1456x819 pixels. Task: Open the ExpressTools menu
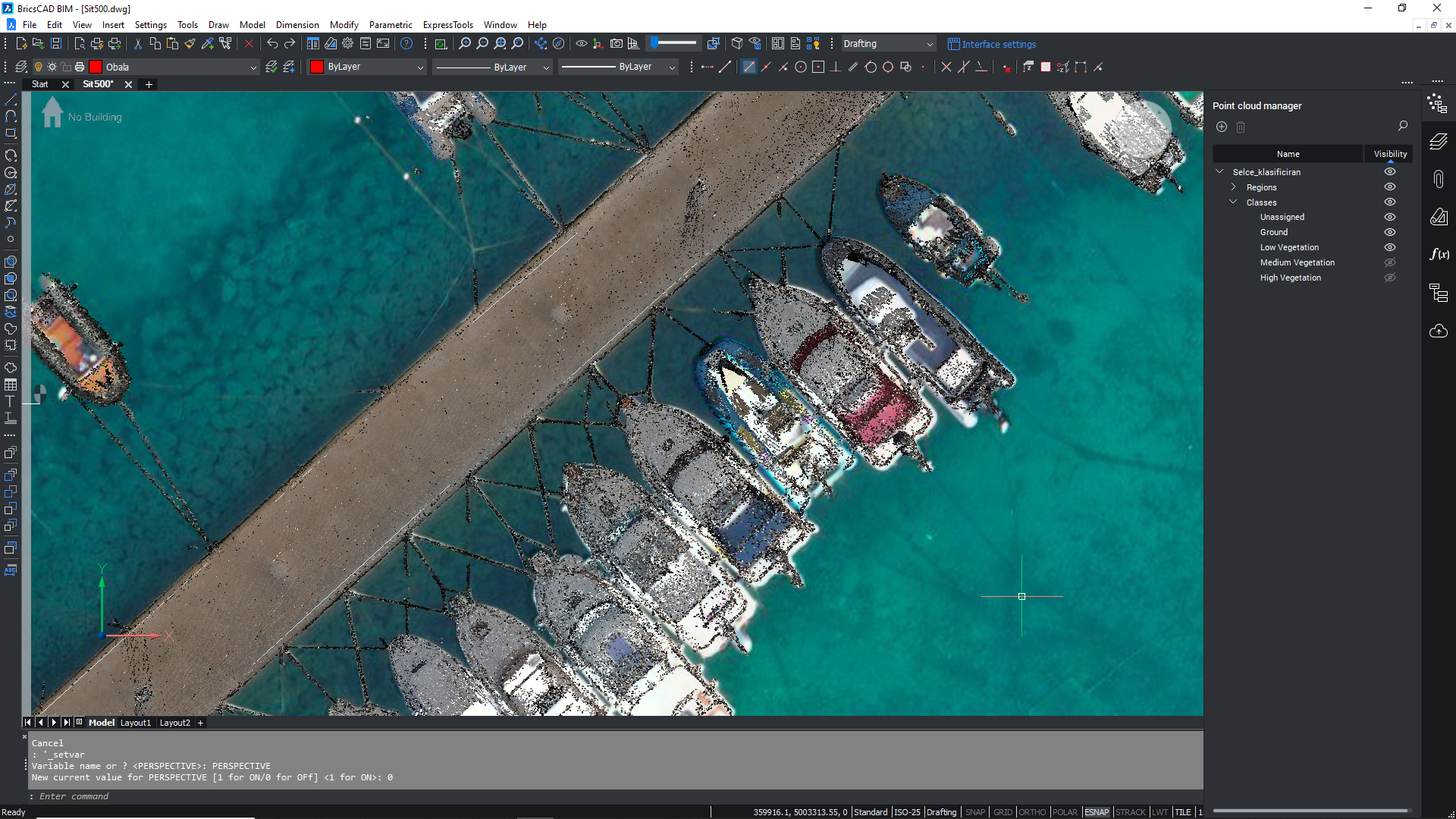(447, 25)
